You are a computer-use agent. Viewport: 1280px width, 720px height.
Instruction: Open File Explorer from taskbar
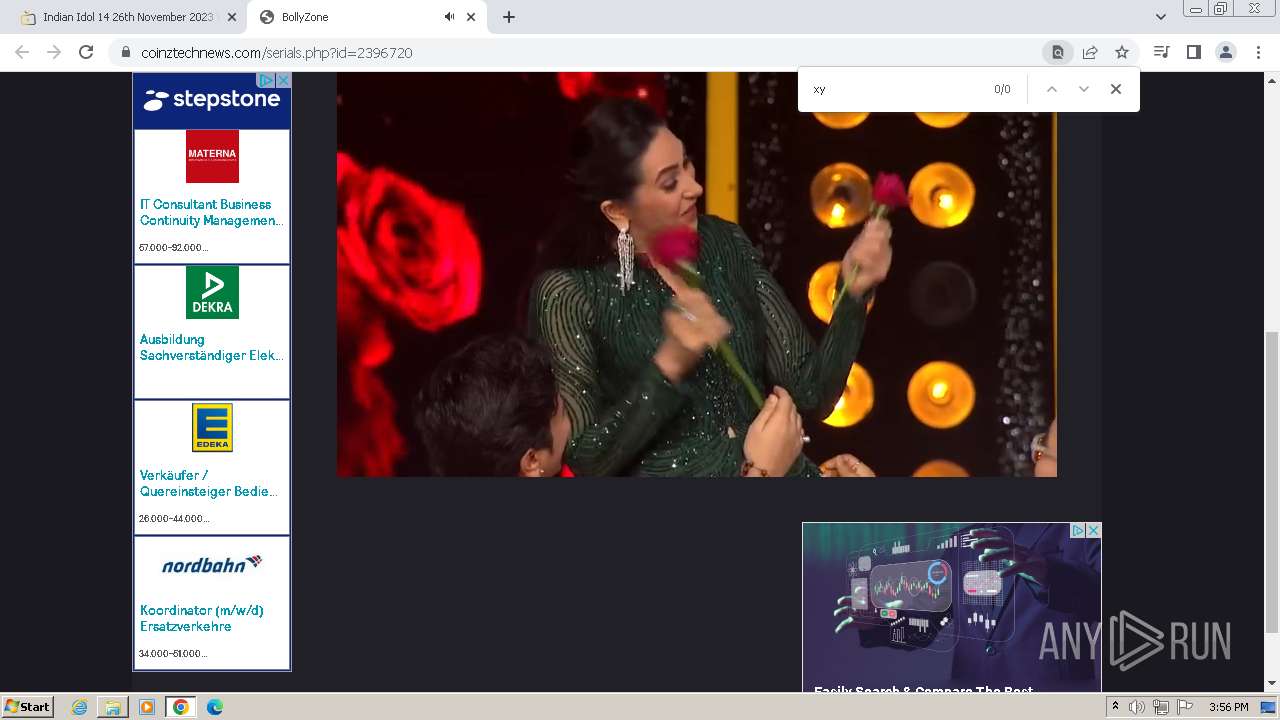click(x=113, y=707)
